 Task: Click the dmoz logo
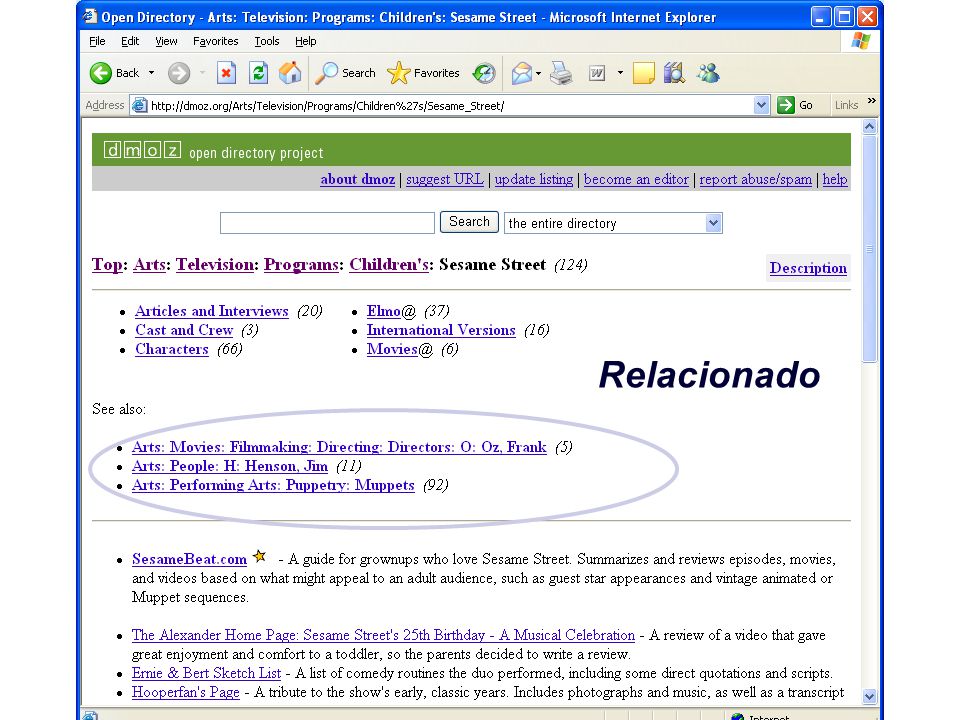(142, 150)
